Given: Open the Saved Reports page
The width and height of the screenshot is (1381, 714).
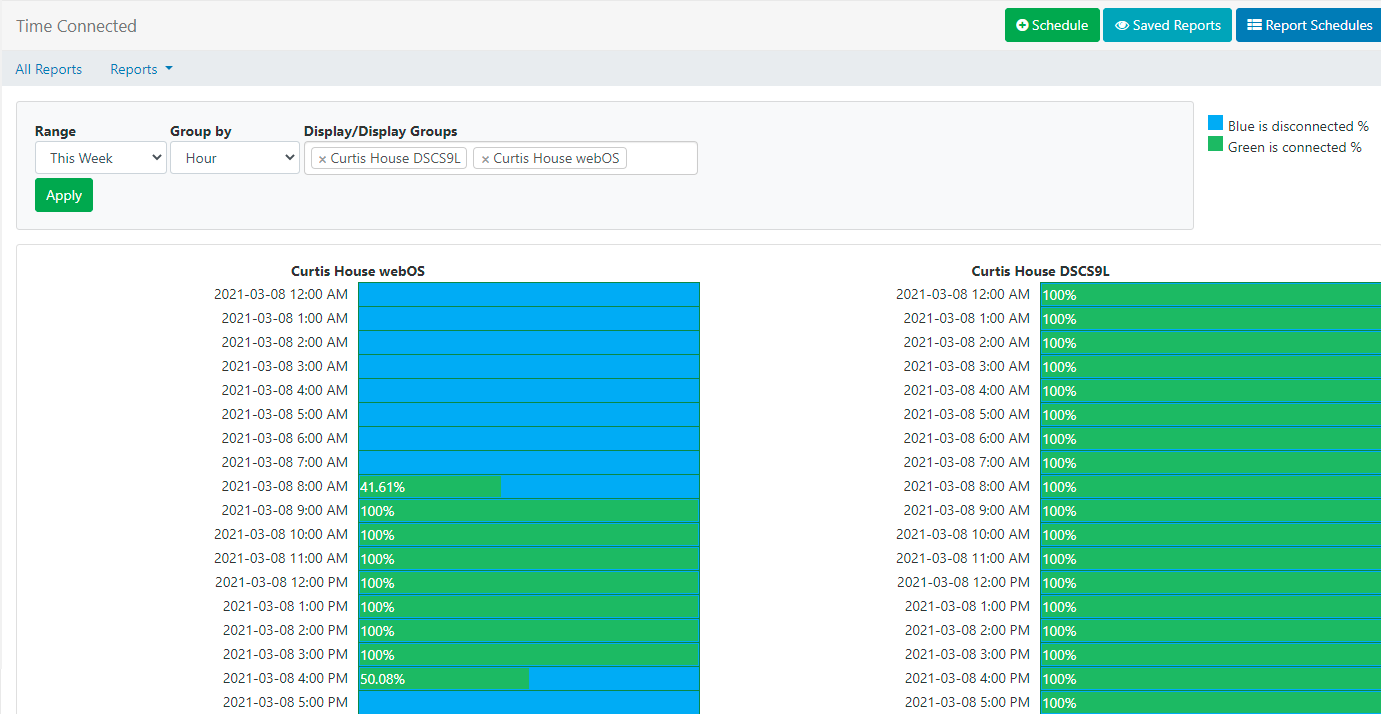Looking at the screenshot, I should (1167, 26).
